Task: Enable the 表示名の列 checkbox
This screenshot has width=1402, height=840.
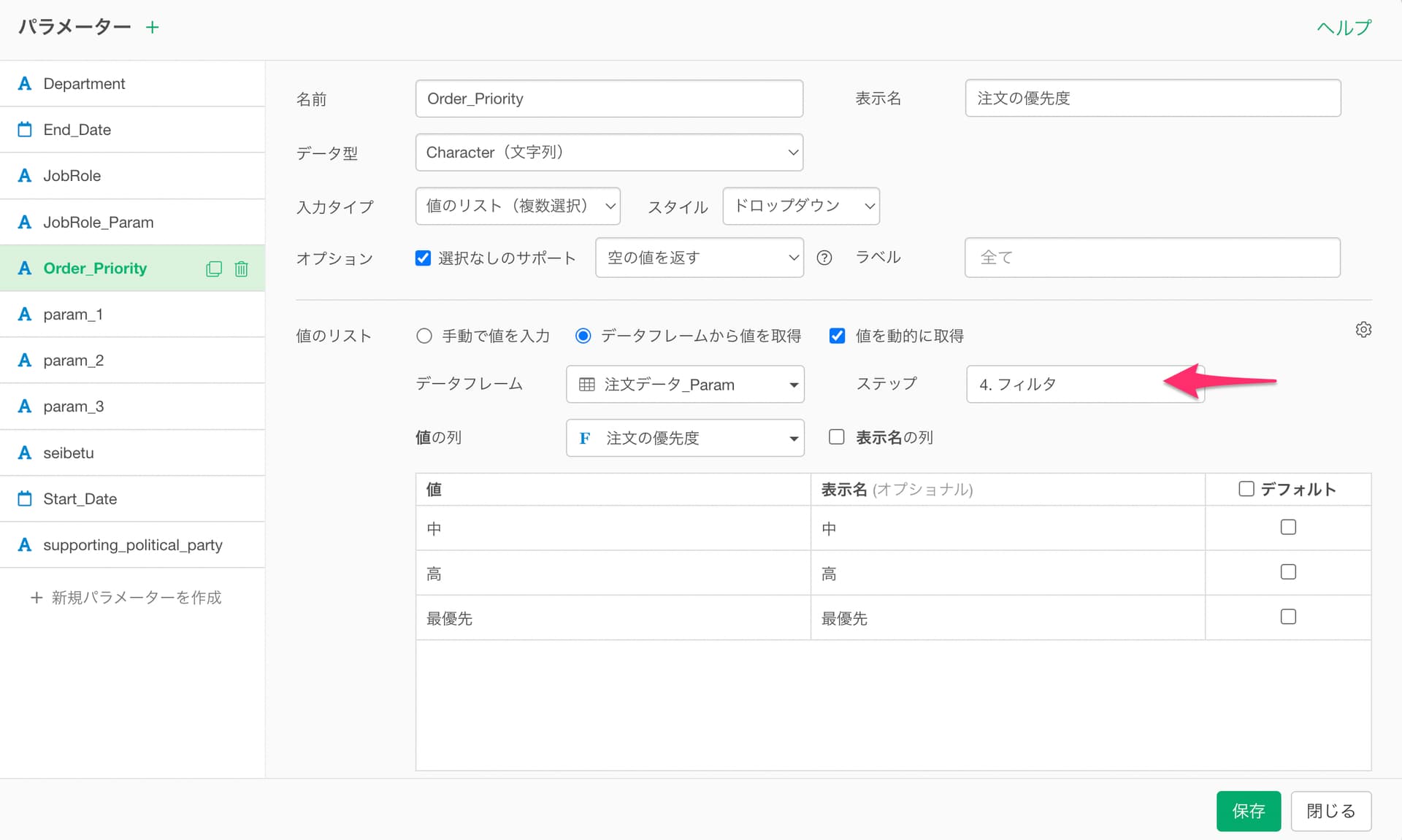Action: [837, 437]
